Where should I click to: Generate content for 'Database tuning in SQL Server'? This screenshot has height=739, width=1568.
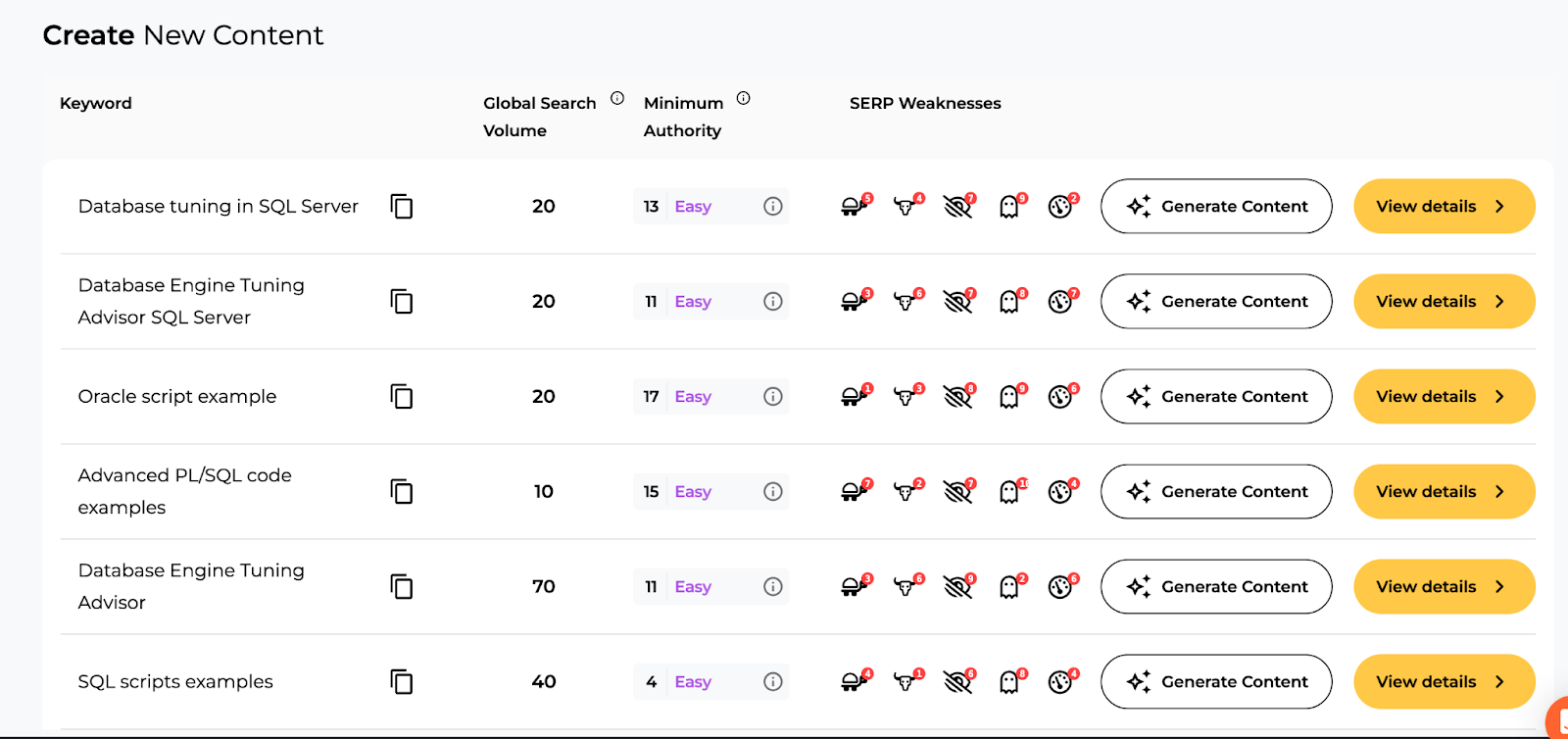[1216, 207]
